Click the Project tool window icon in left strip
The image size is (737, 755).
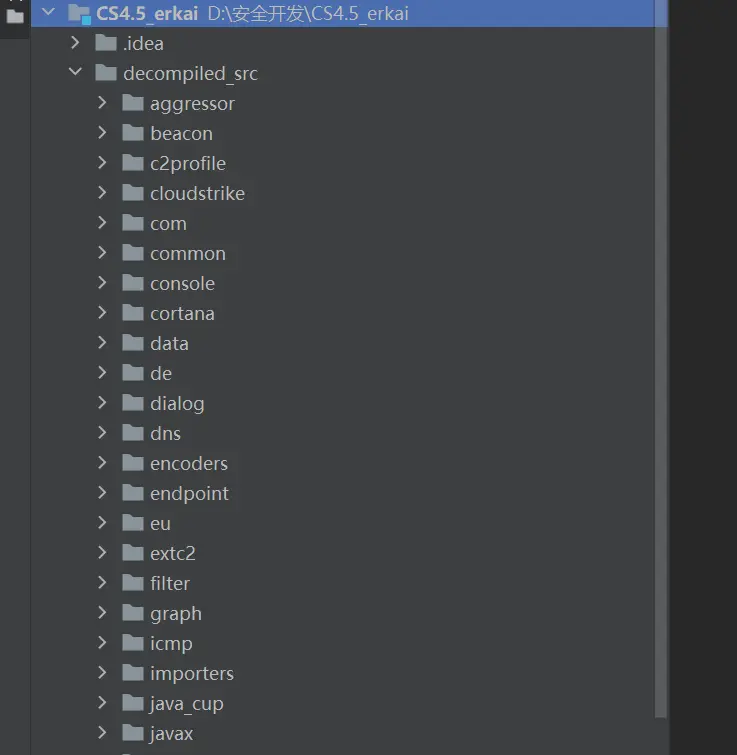tap(14, 14)
